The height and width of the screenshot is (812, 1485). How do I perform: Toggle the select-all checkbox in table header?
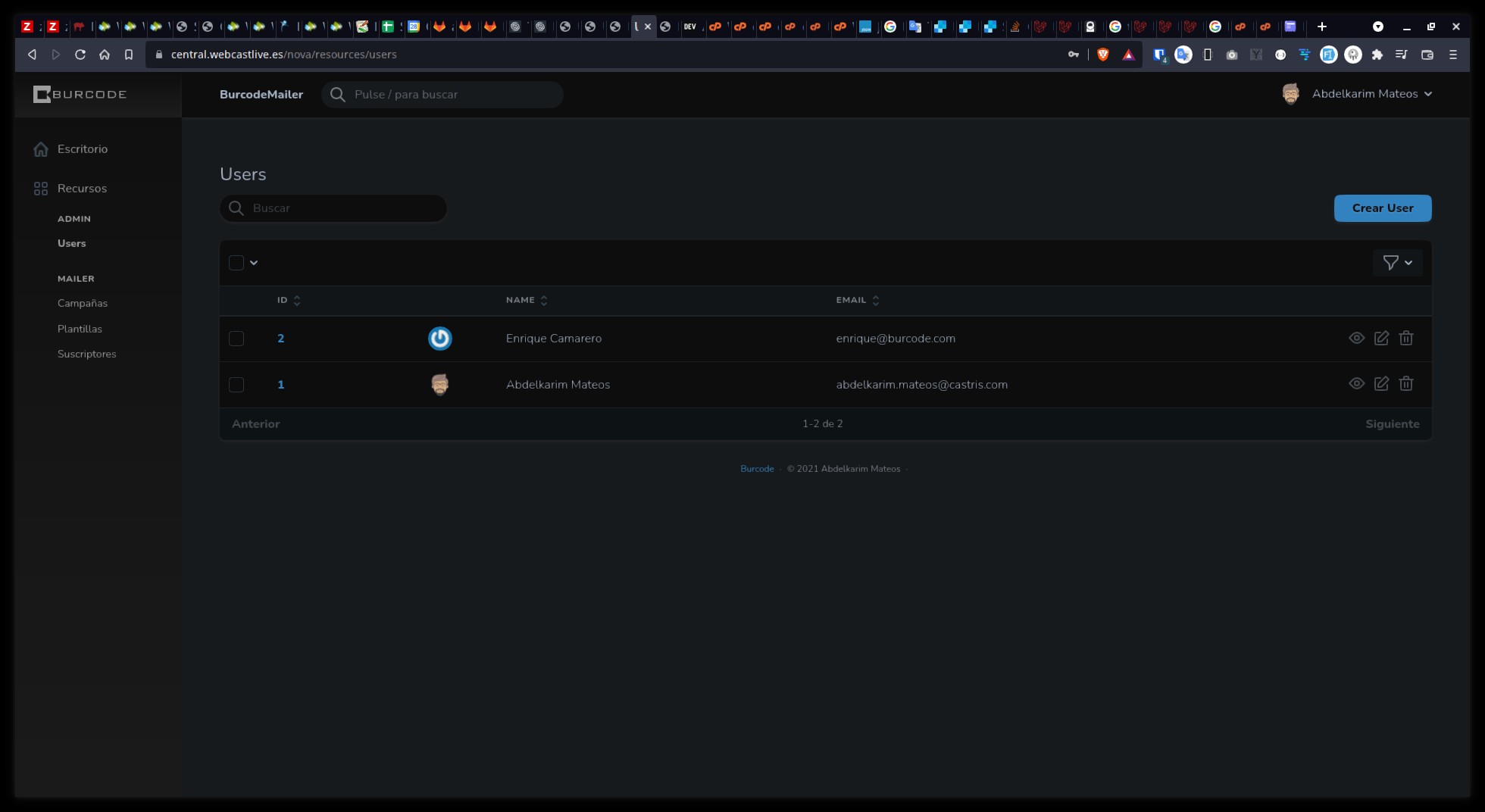tap(236, 263)
